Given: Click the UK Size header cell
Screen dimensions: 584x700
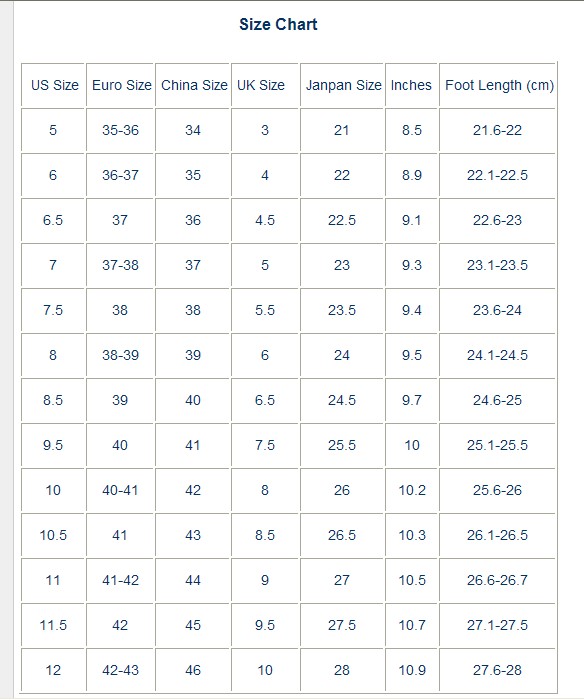Looking at the screenshot, I should [265, 85].
